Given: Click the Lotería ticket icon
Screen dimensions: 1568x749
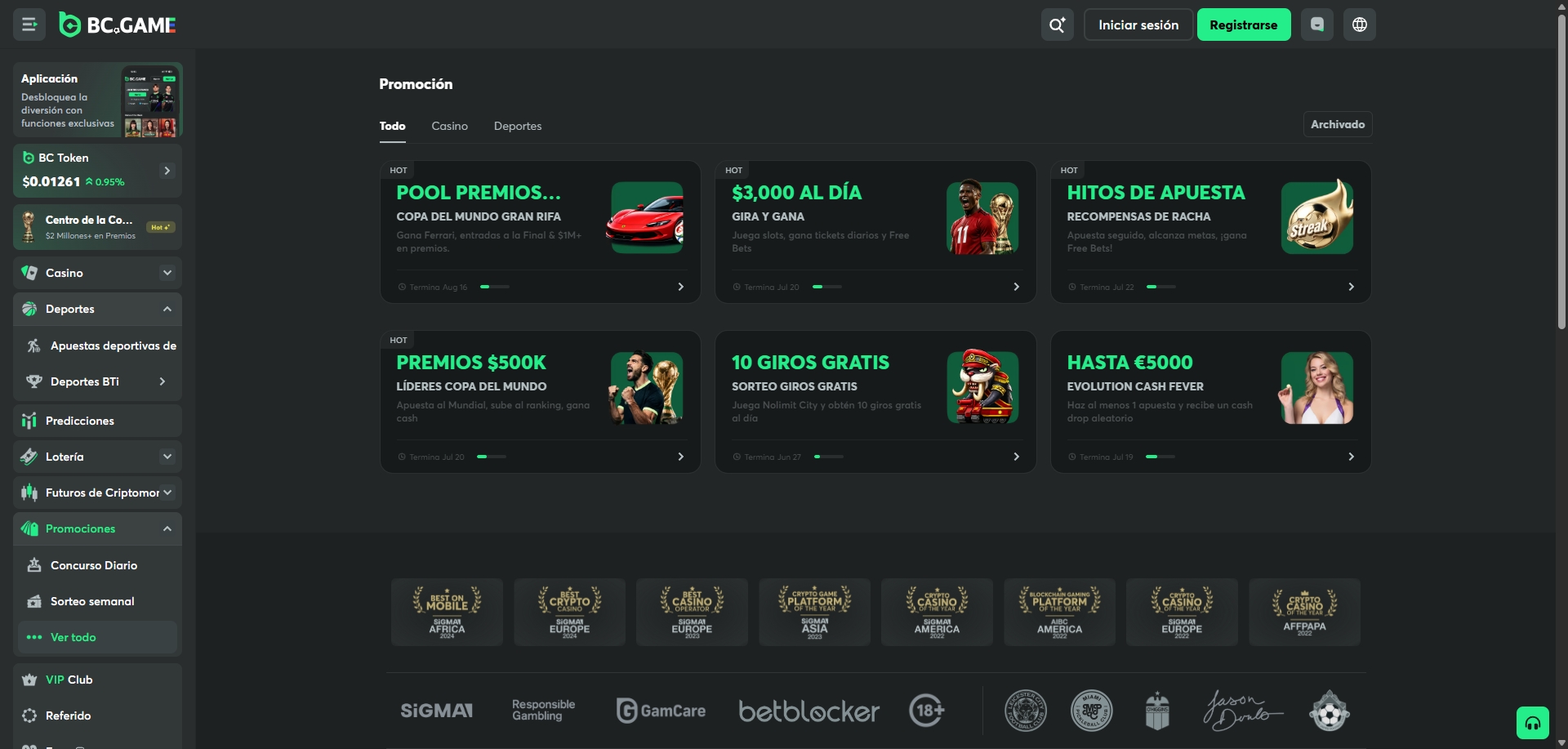Looking at the screenshot, I should point(29,457).
